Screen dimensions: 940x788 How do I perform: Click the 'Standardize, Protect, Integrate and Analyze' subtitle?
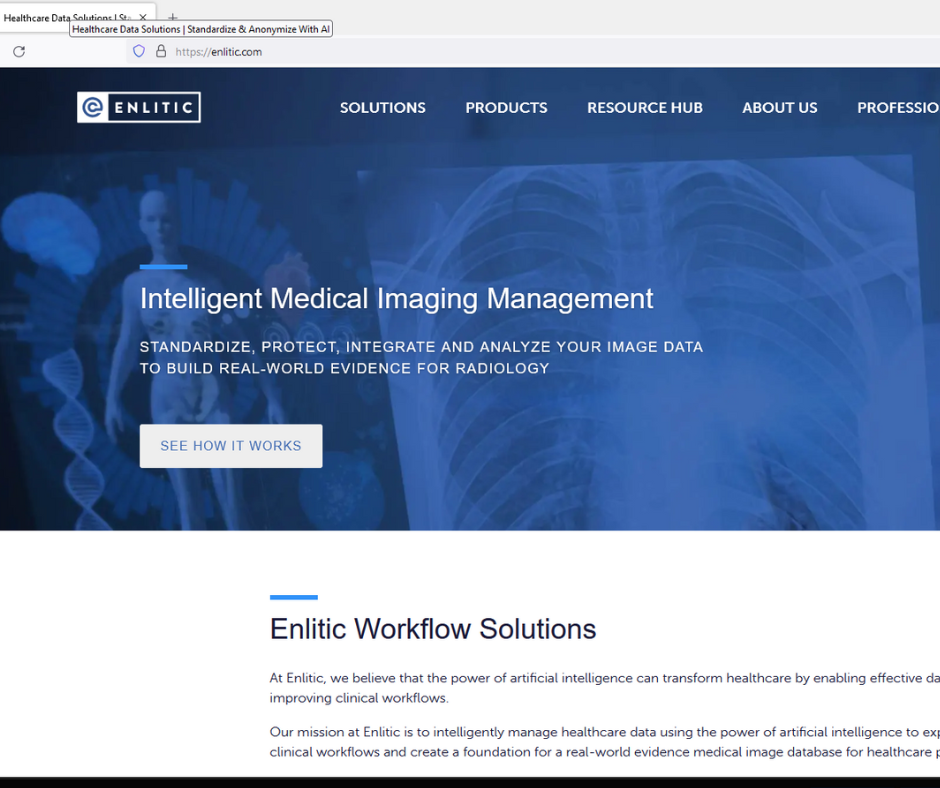421,357
